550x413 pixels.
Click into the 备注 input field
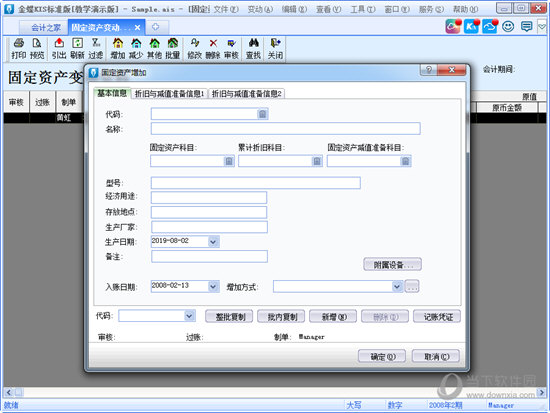pos(209,257)
